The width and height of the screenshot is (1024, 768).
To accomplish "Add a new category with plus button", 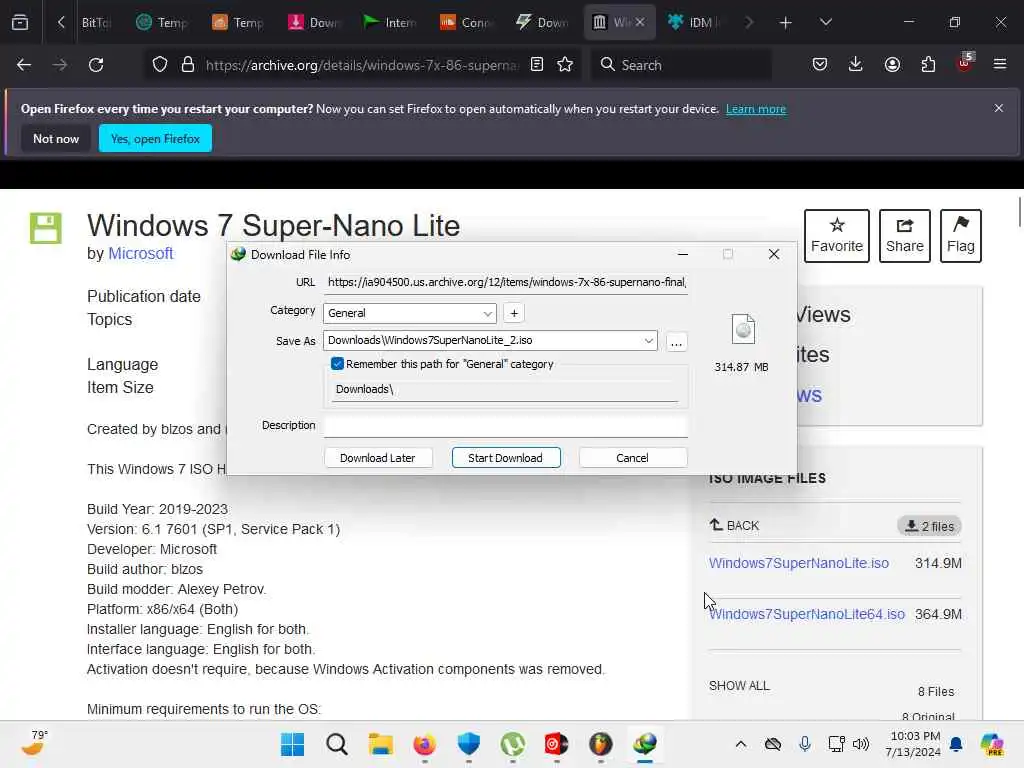I will (x=514, y=313).
